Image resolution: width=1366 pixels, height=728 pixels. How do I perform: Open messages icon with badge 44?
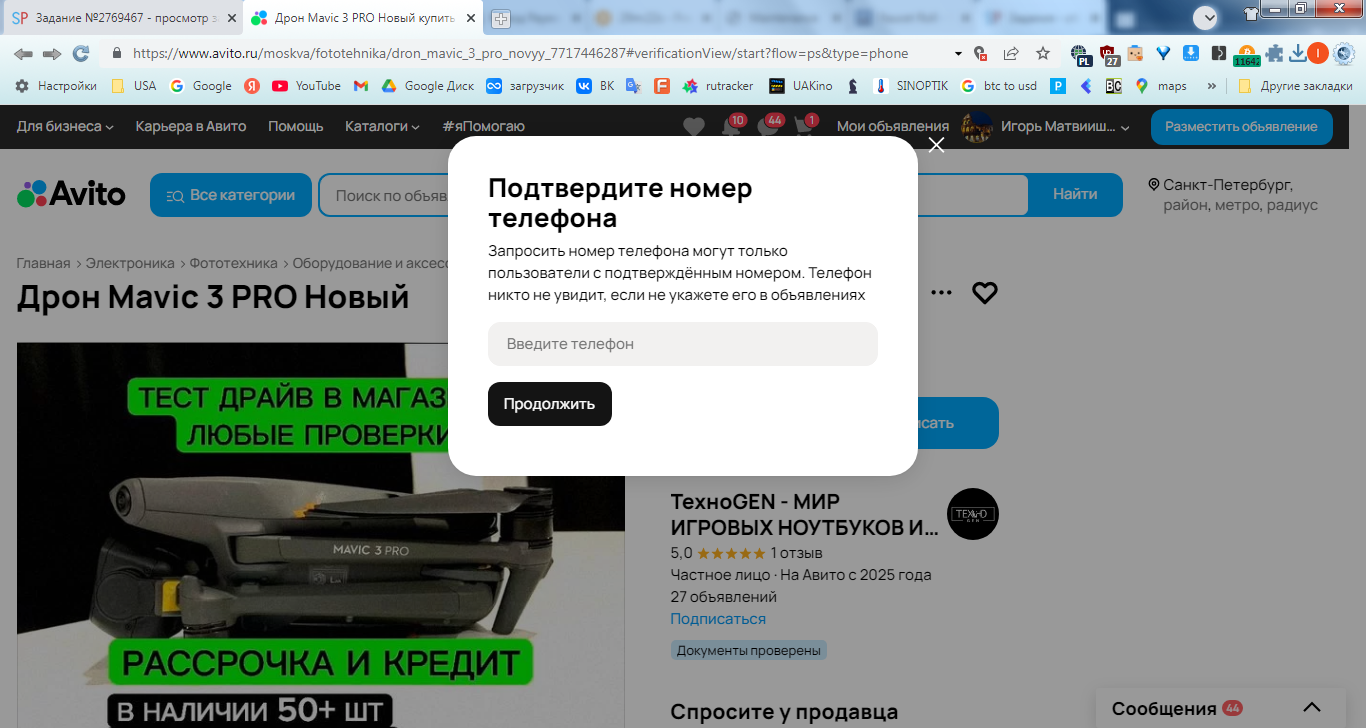[x=769, y=126]
